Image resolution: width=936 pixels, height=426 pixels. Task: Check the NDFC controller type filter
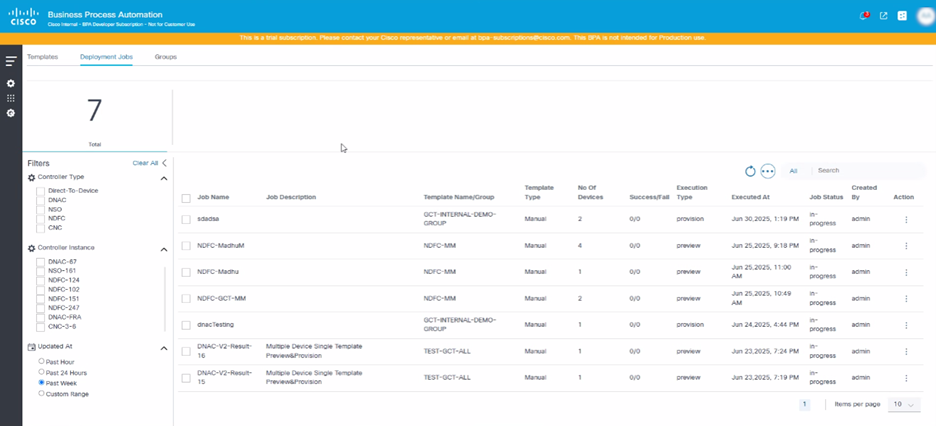(x=41, y=219)
